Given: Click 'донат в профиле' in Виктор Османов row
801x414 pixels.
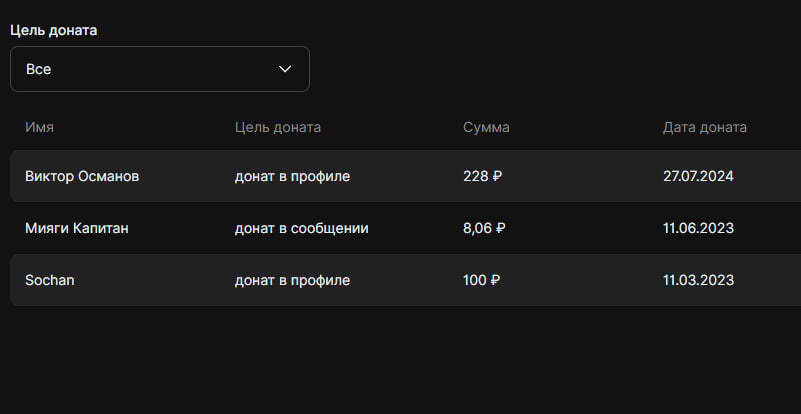Looking at the screenshot, I should [292, 176].
